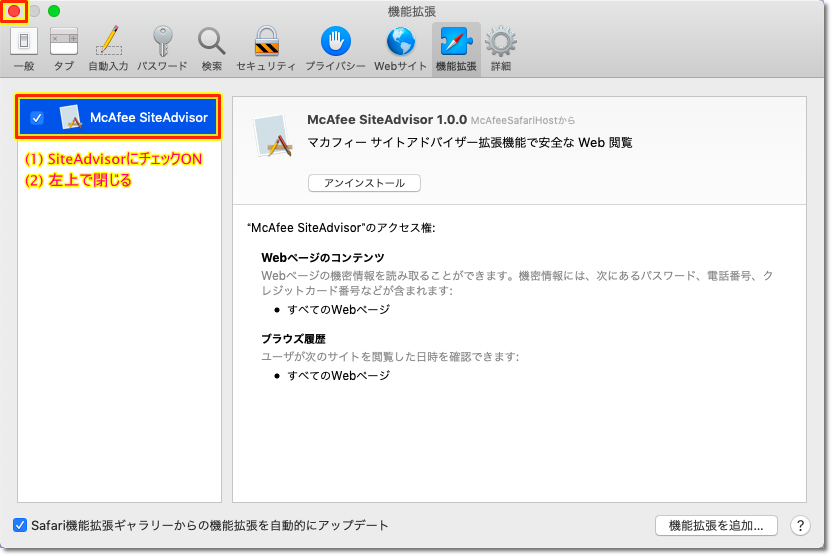Click the extension description mentioning 安全な Web 閲覧
The width and height of the screenshot is (832, 556).
[470, 143]
